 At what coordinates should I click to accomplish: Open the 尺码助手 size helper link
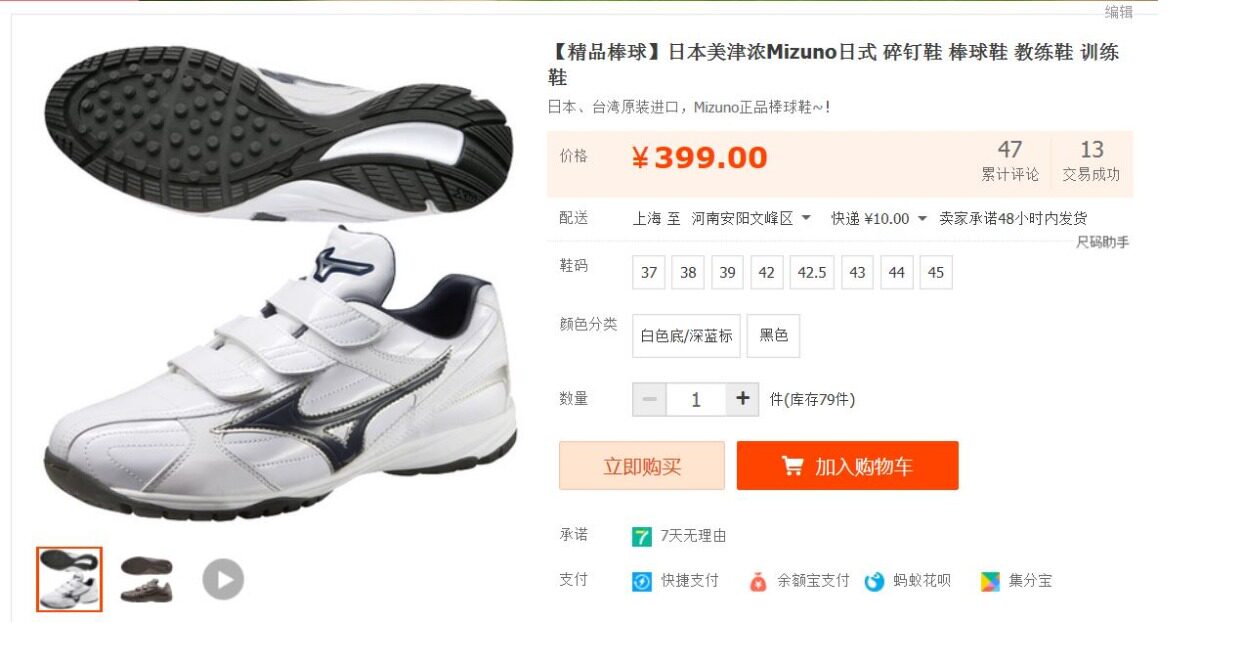1102,242
